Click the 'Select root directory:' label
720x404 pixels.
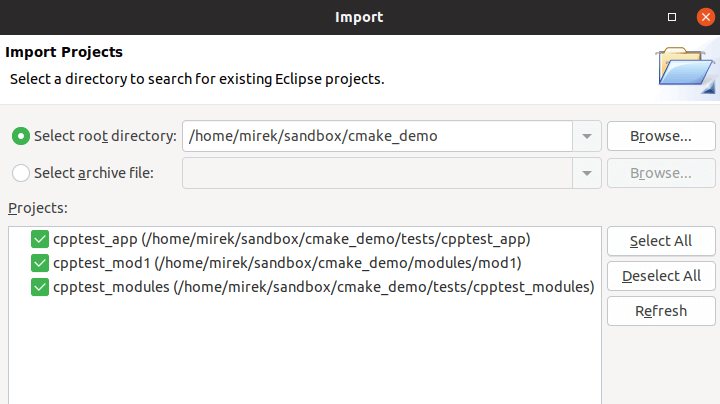105,136
